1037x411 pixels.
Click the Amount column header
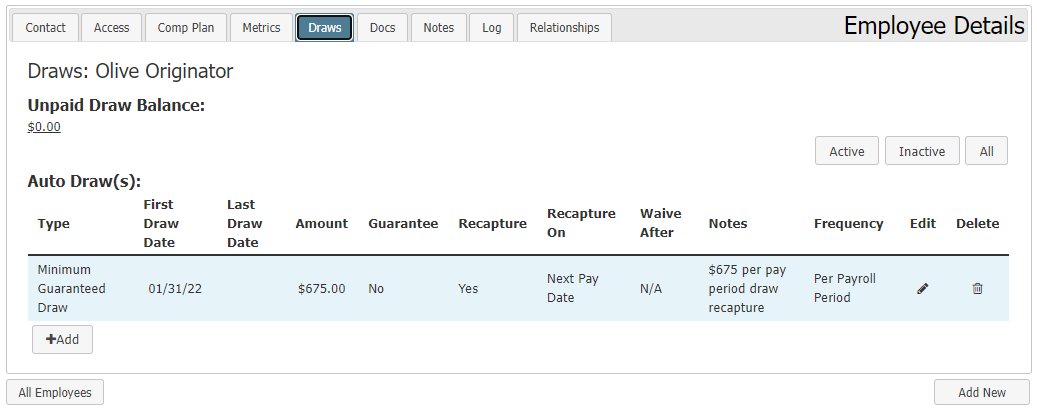[321, 224]
